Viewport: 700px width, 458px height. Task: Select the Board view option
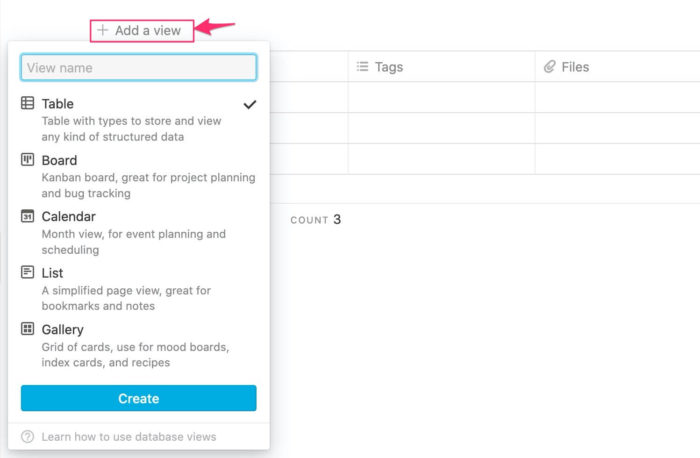138,177
